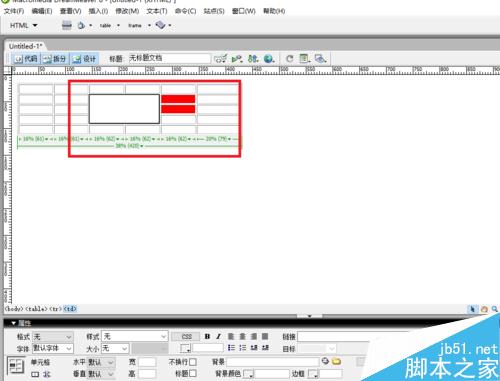The width and height of the screenshot is (500, 381).
Task: Justify text alignment
Action: (265, 336)
